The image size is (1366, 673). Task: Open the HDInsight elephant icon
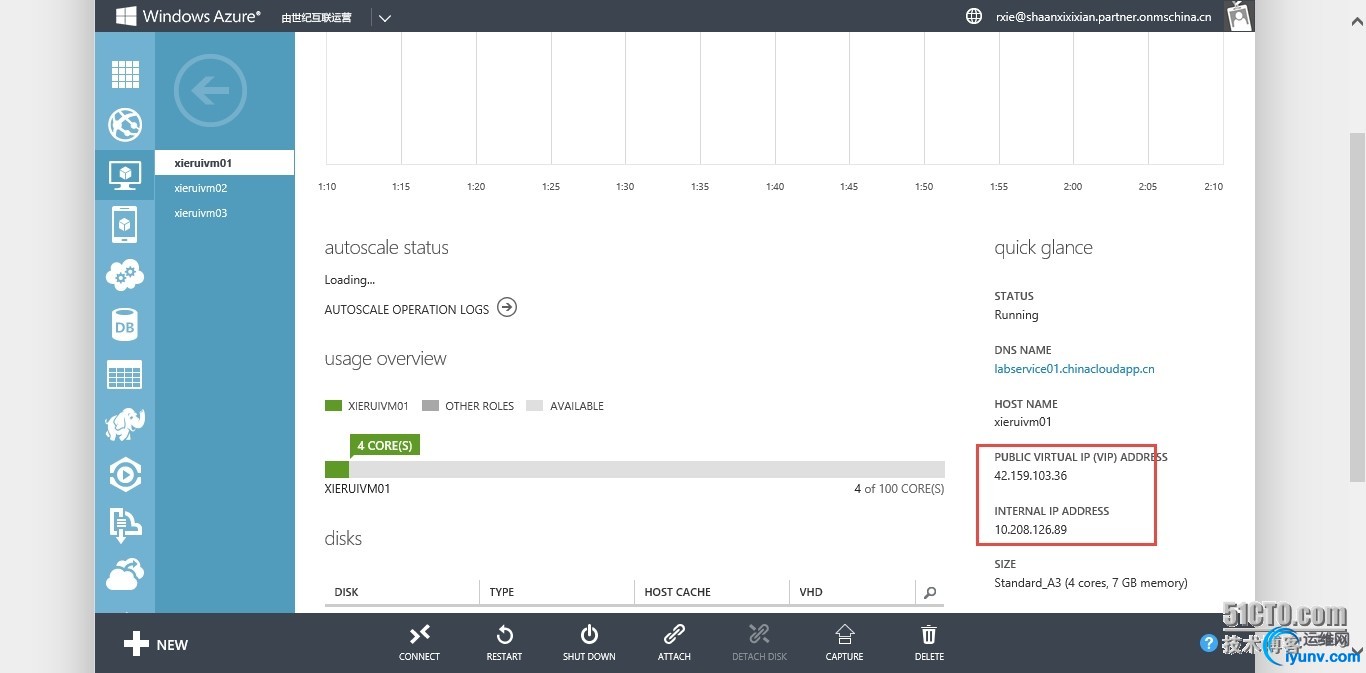[x=125, y=425]
